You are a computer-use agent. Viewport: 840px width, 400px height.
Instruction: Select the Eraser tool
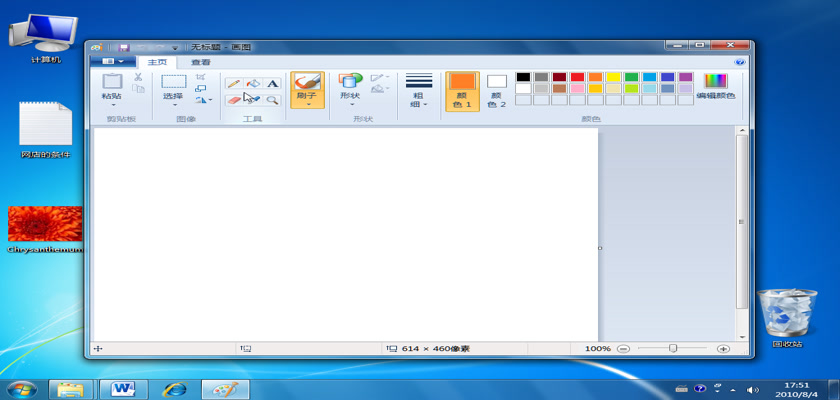233,100
